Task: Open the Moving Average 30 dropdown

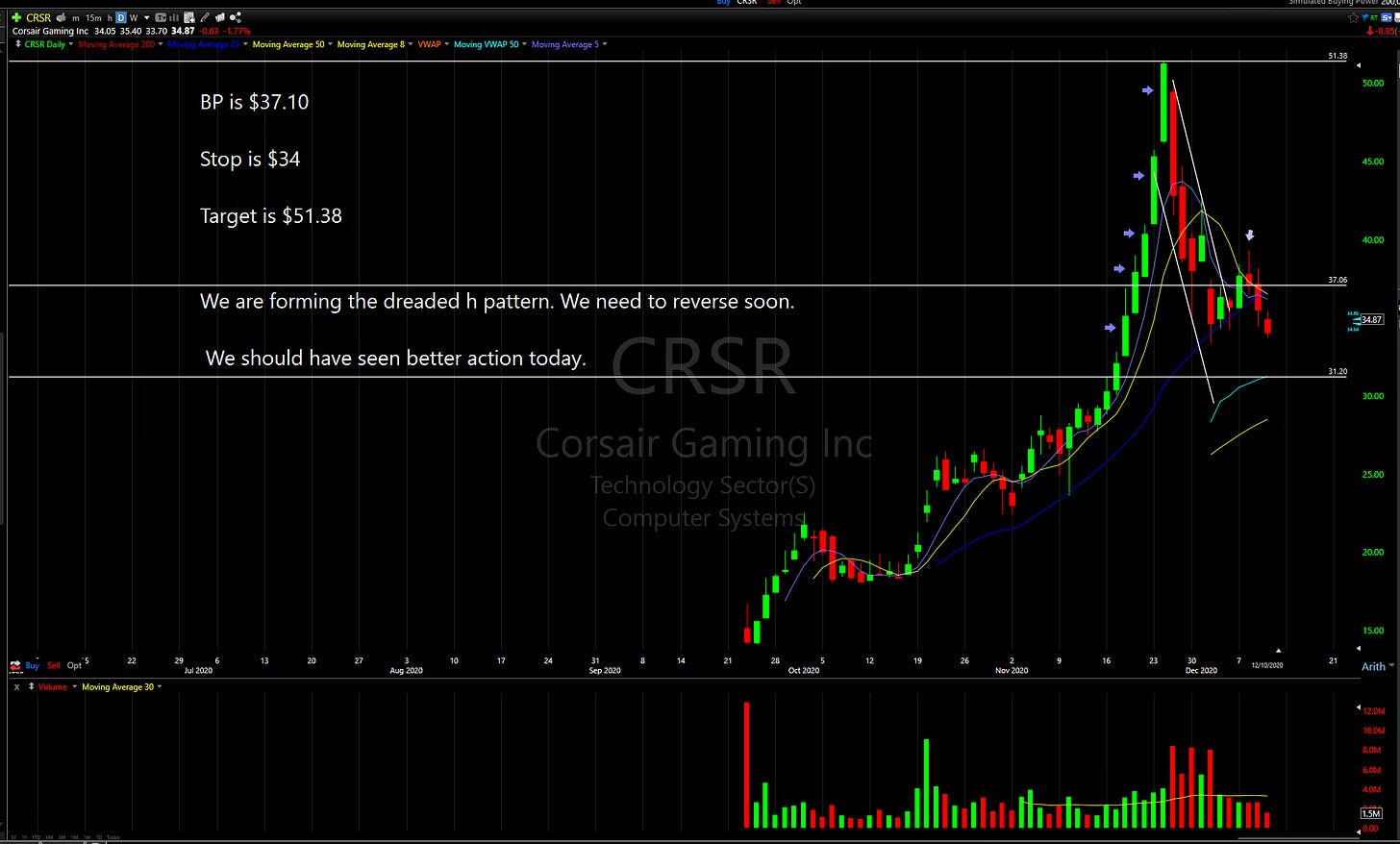Action: coord(160,686)
